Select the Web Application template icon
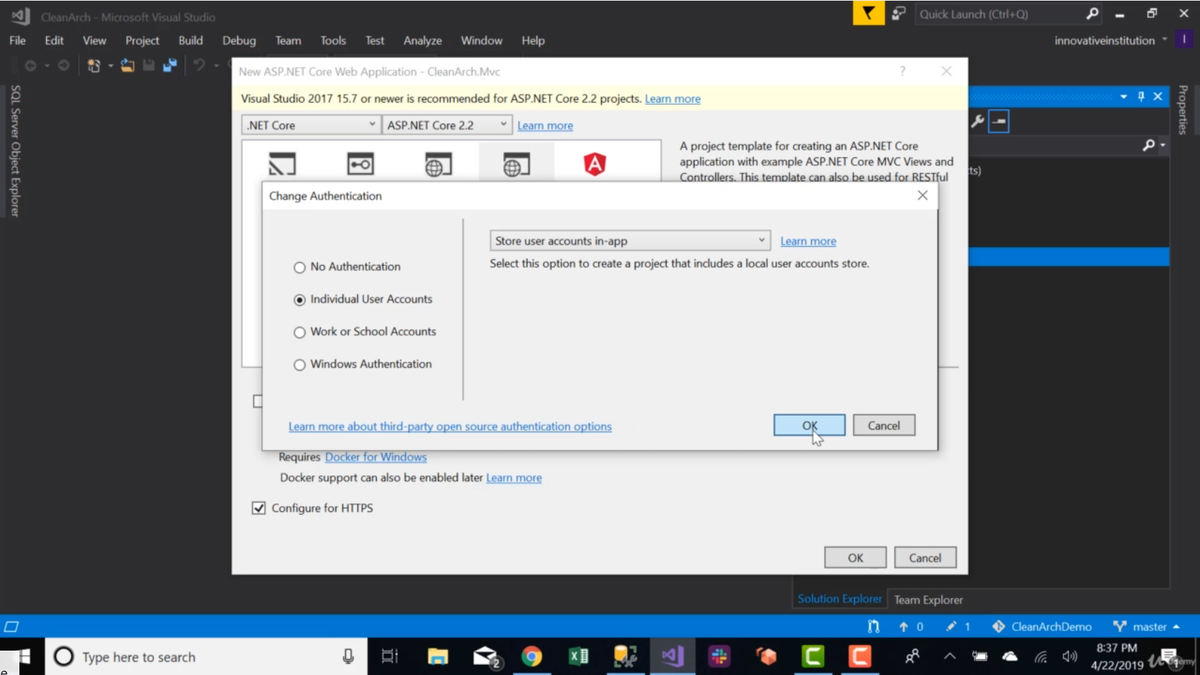 [438, 164]
